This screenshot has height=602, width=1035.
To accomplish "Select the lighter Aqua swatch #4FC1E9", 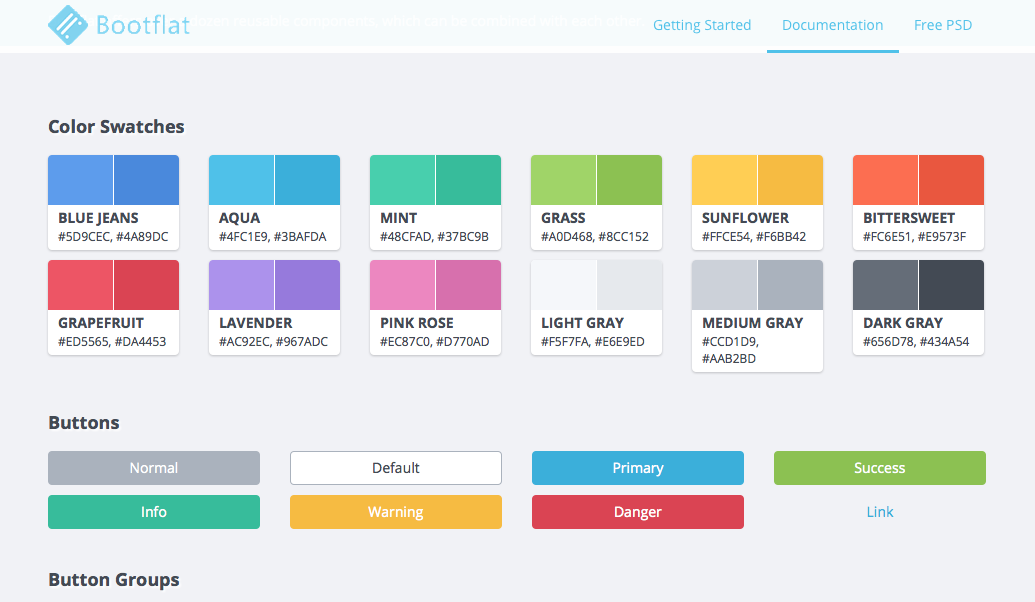I will click(242, 180).
